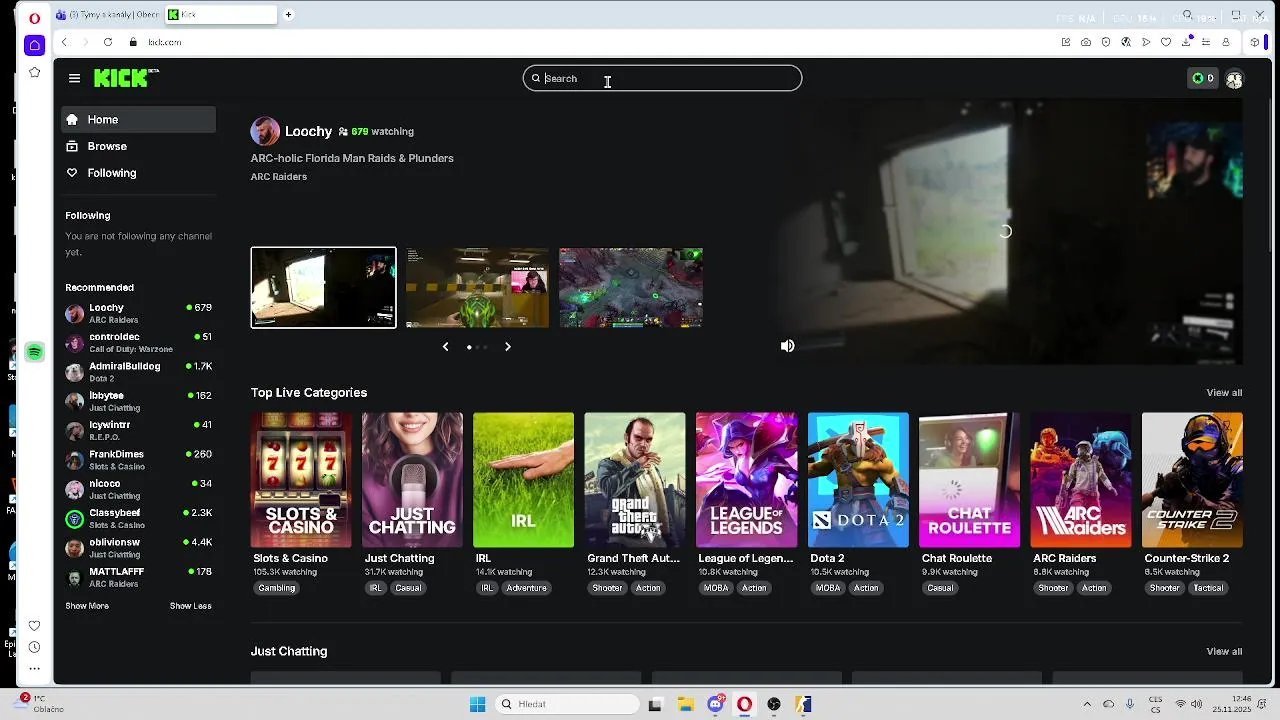Select the second featured stream thumbnail
Screen dimensions: 1280x720
(x=477, y=288)
